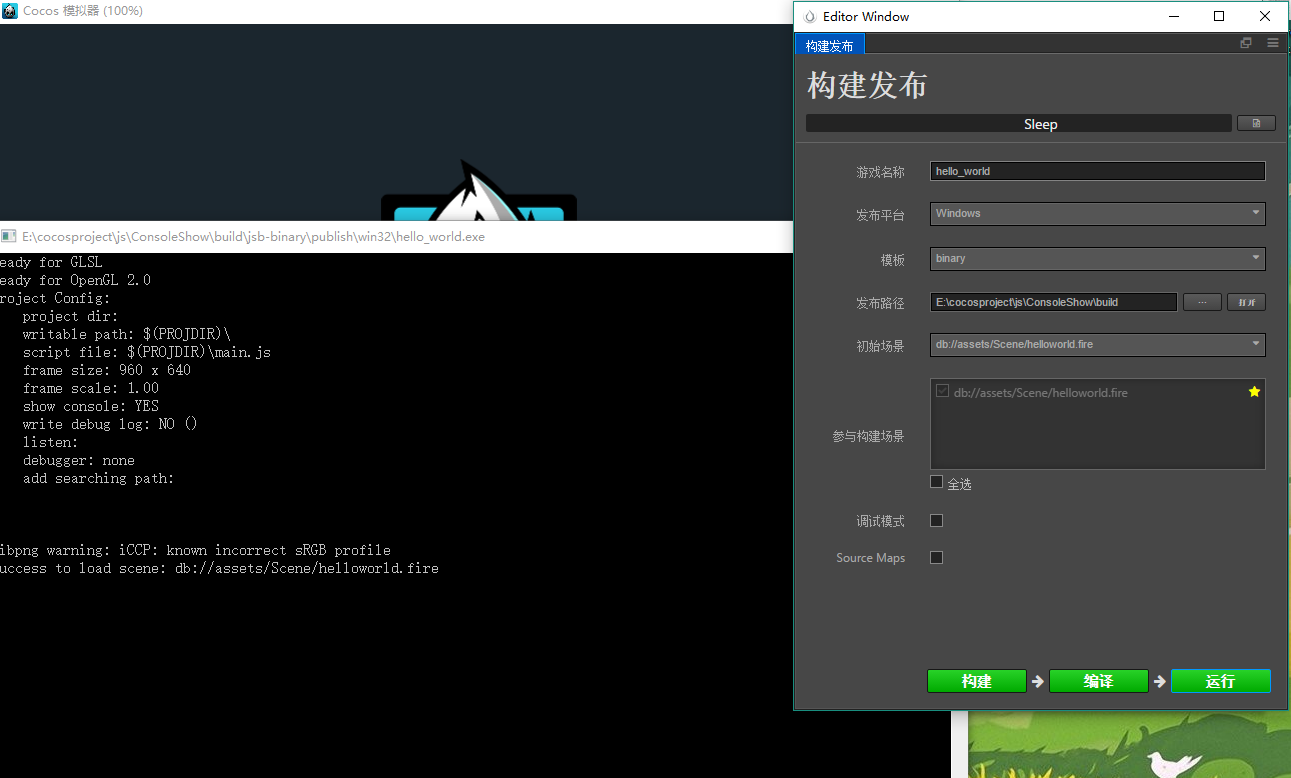Click the 打开 open button next to build path

1246,302
